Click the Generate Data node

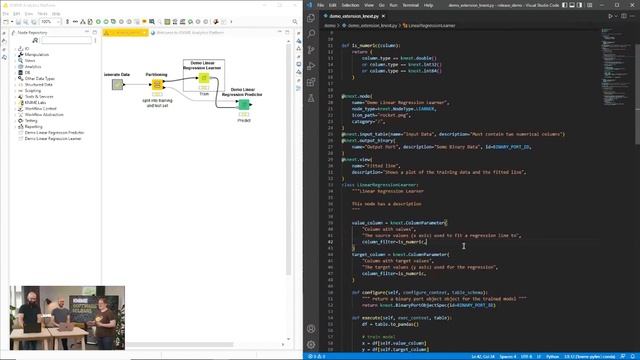(x=118, y=84)
